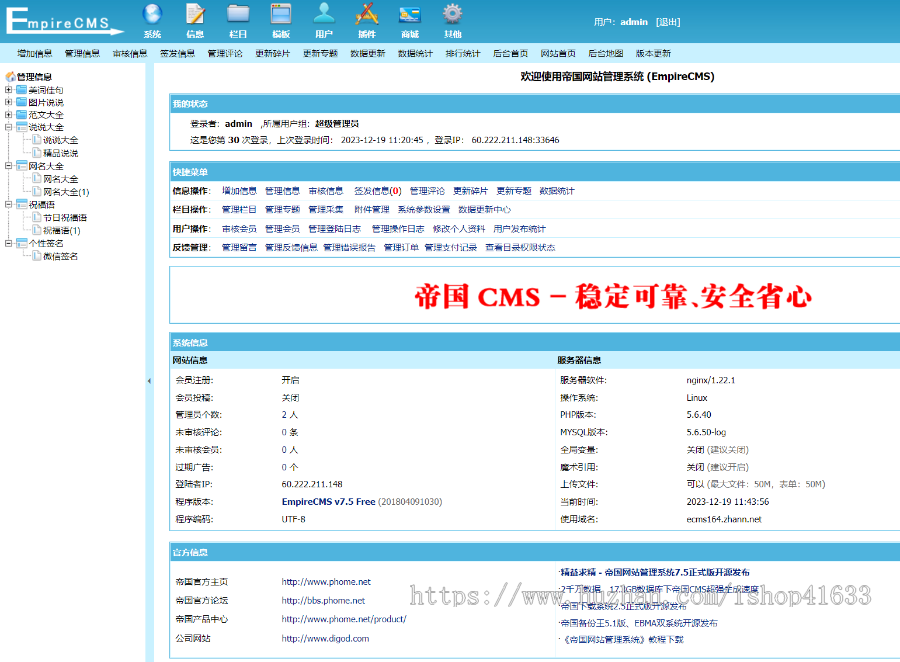Open 管理栏目 in the quick menu
The height and width of the screenshot is (662, 900).
click(x=239, y=210)
